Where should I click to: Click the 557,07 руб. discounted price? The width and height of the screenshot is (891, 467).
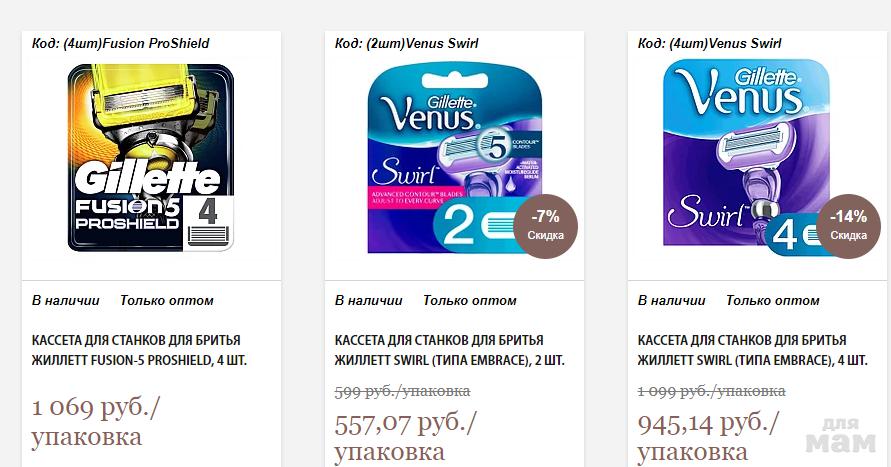pyautogui.click(x=406, y=438)
